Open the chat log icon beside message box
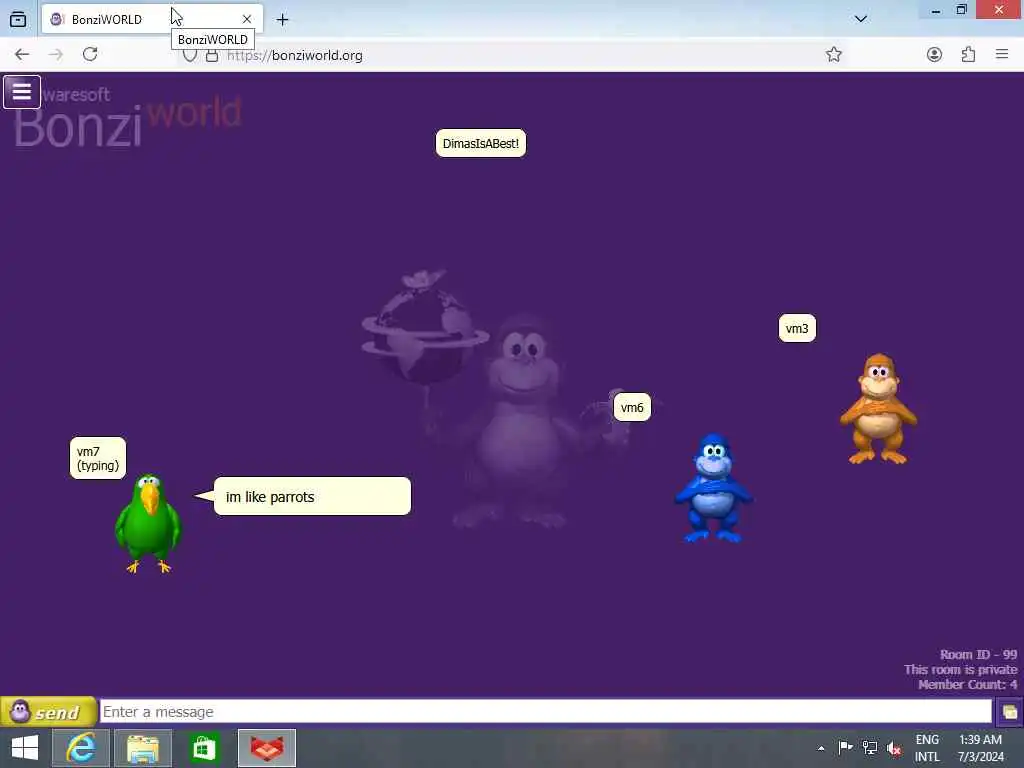 1010,712
